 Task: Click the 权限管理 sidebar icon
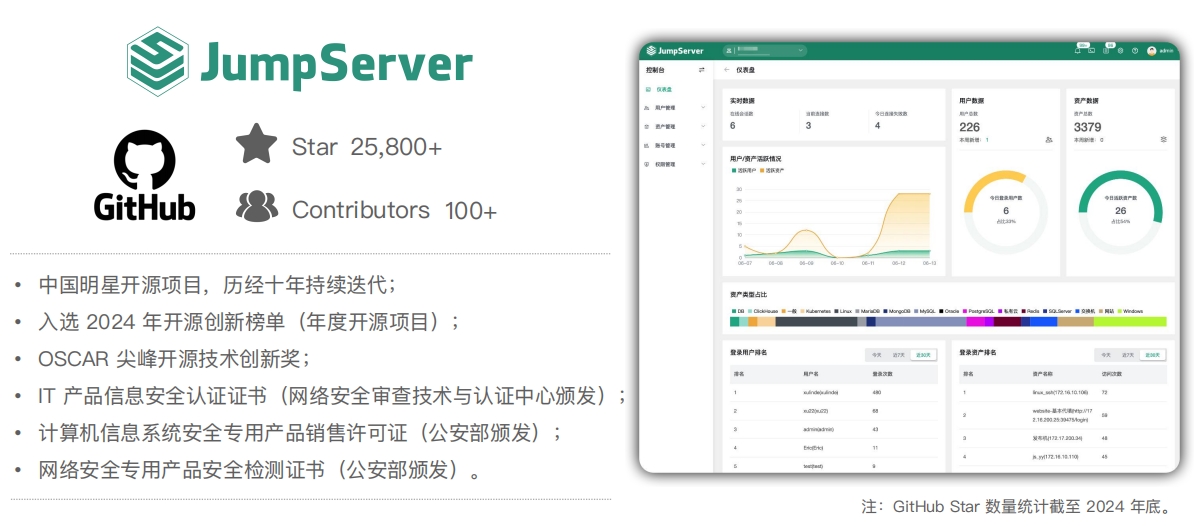click(647, 164)
